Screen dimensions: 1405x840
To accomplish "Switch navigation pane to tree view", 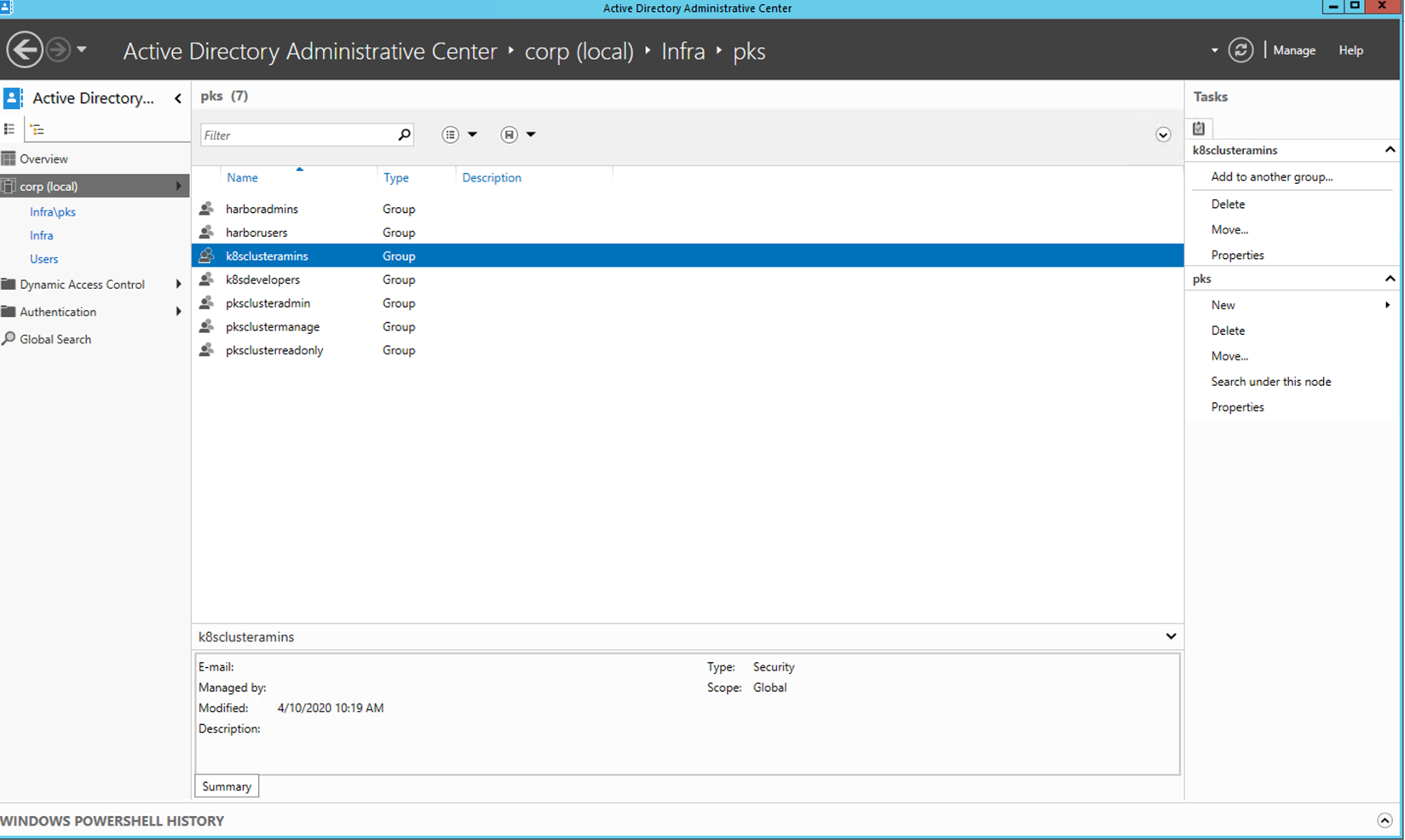I will pos(37,129).
